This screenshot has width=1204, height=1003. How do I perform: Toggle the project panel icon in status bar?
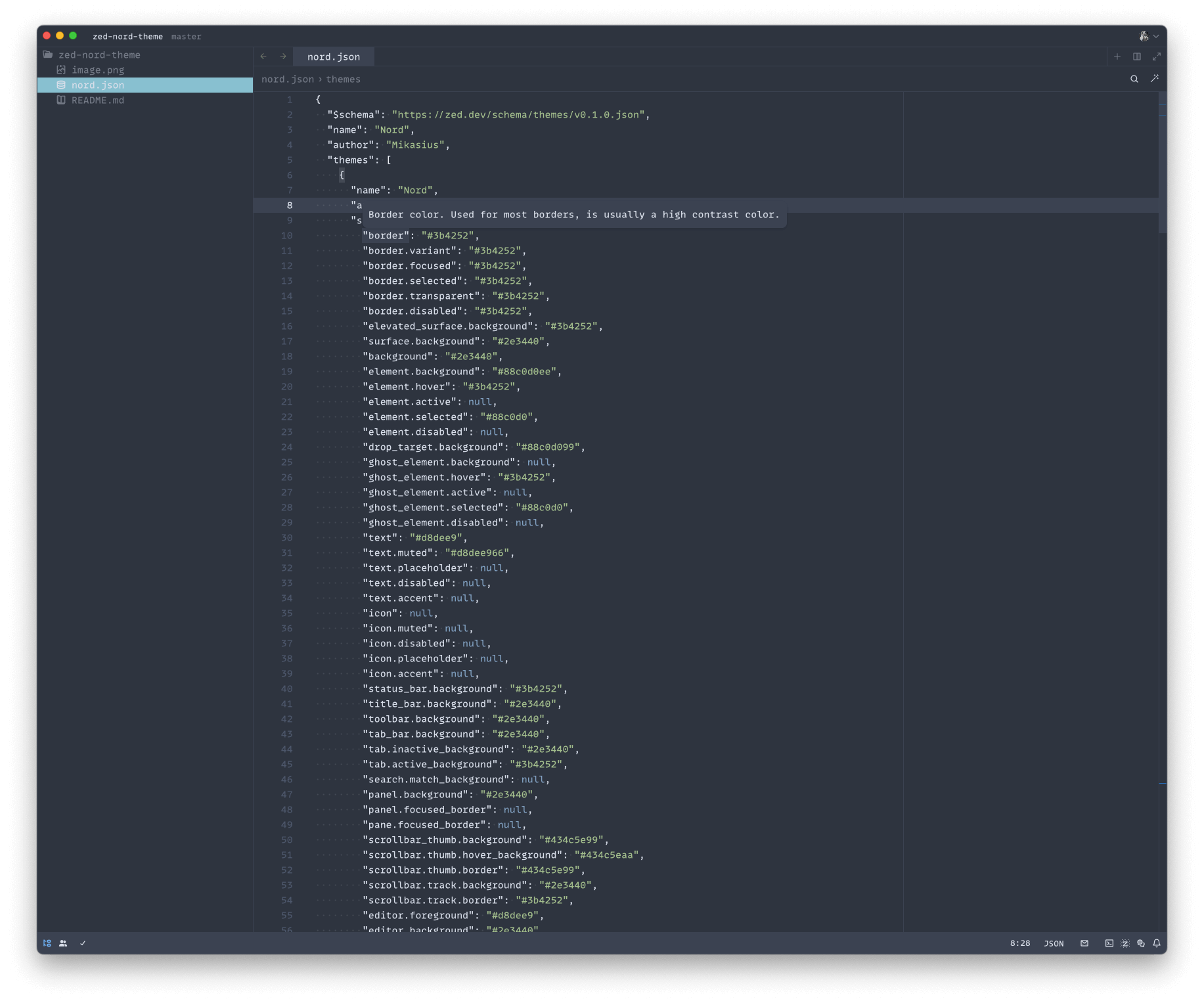coord(47,943)
